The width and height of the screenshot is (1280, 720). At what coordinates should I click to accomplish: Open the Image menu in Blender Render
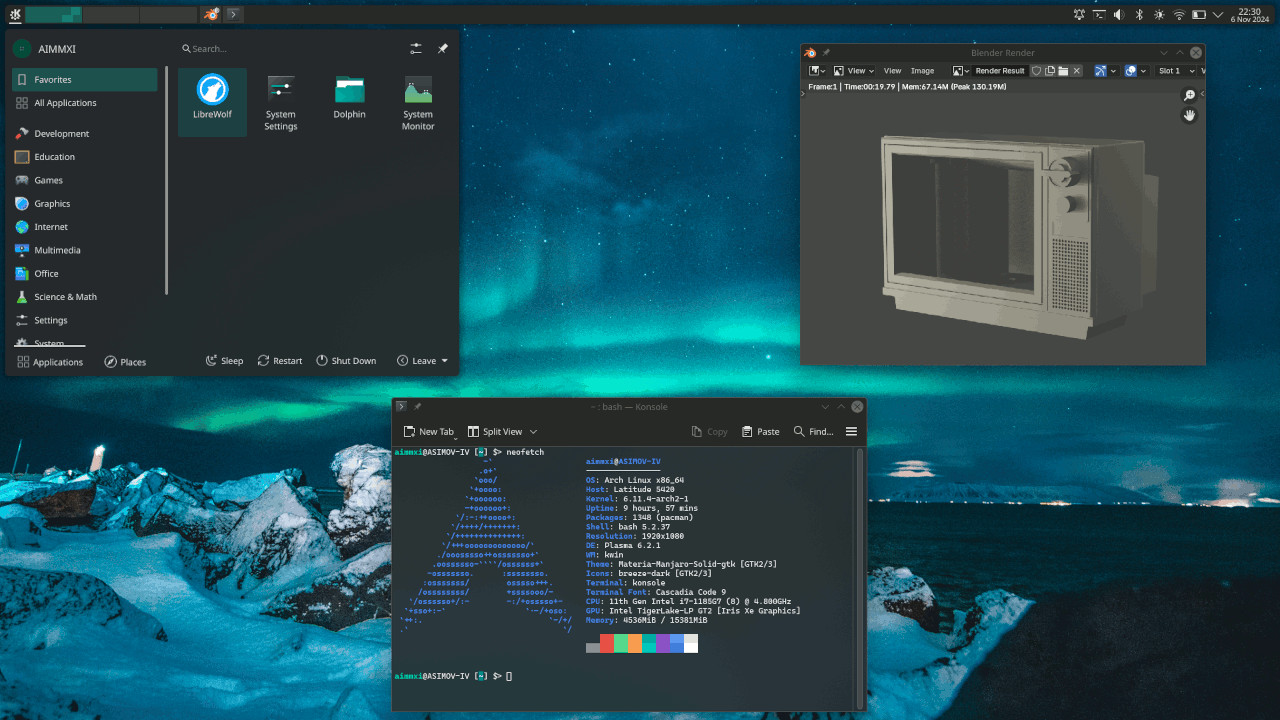922,71
